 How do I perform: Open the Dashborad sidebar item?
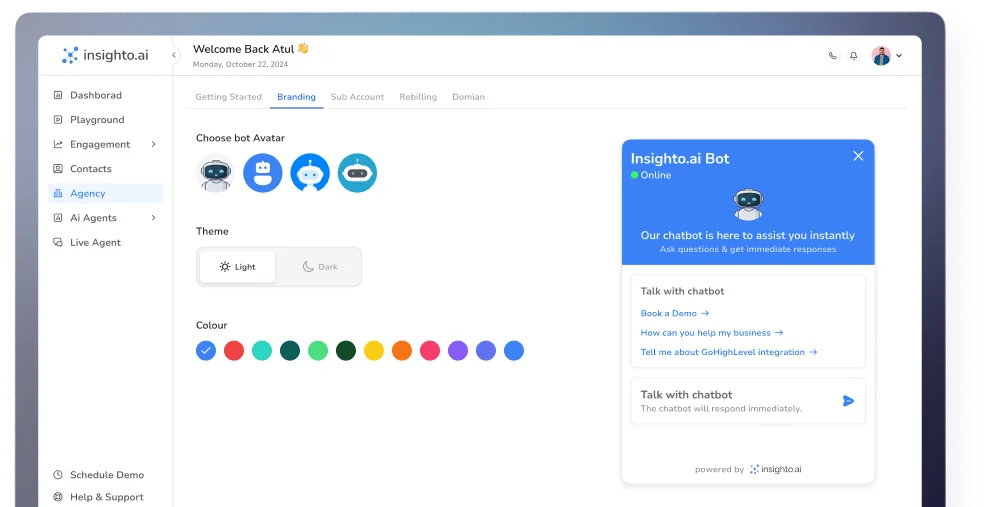click(96, 95)
